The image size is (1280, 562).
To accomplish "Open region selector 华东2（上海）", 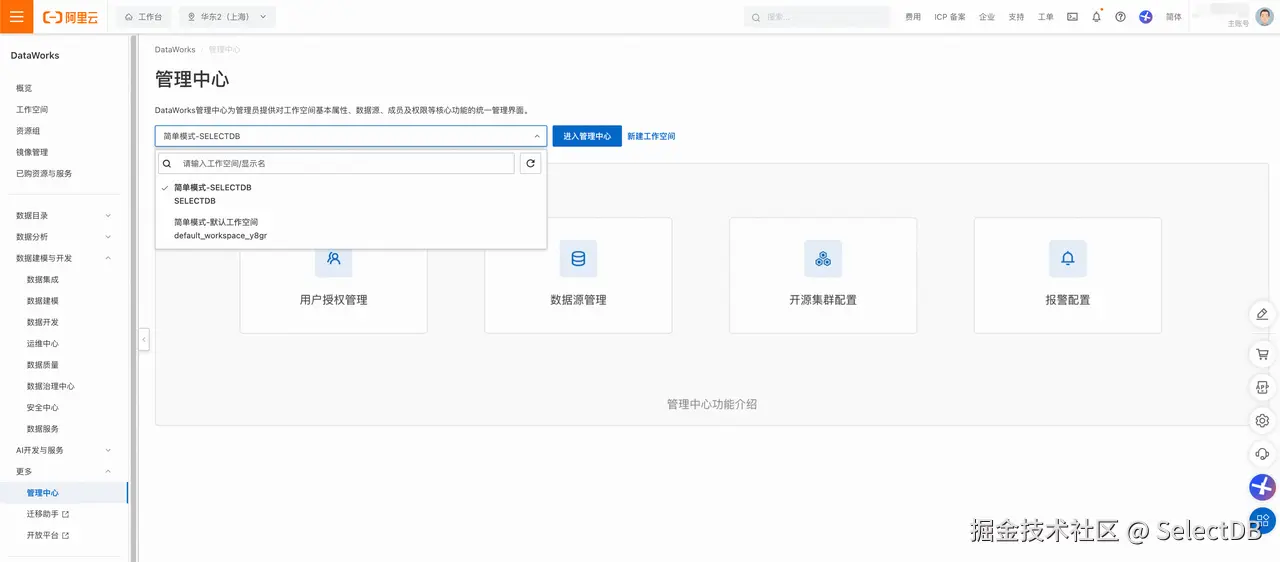I will pos(227,17).
